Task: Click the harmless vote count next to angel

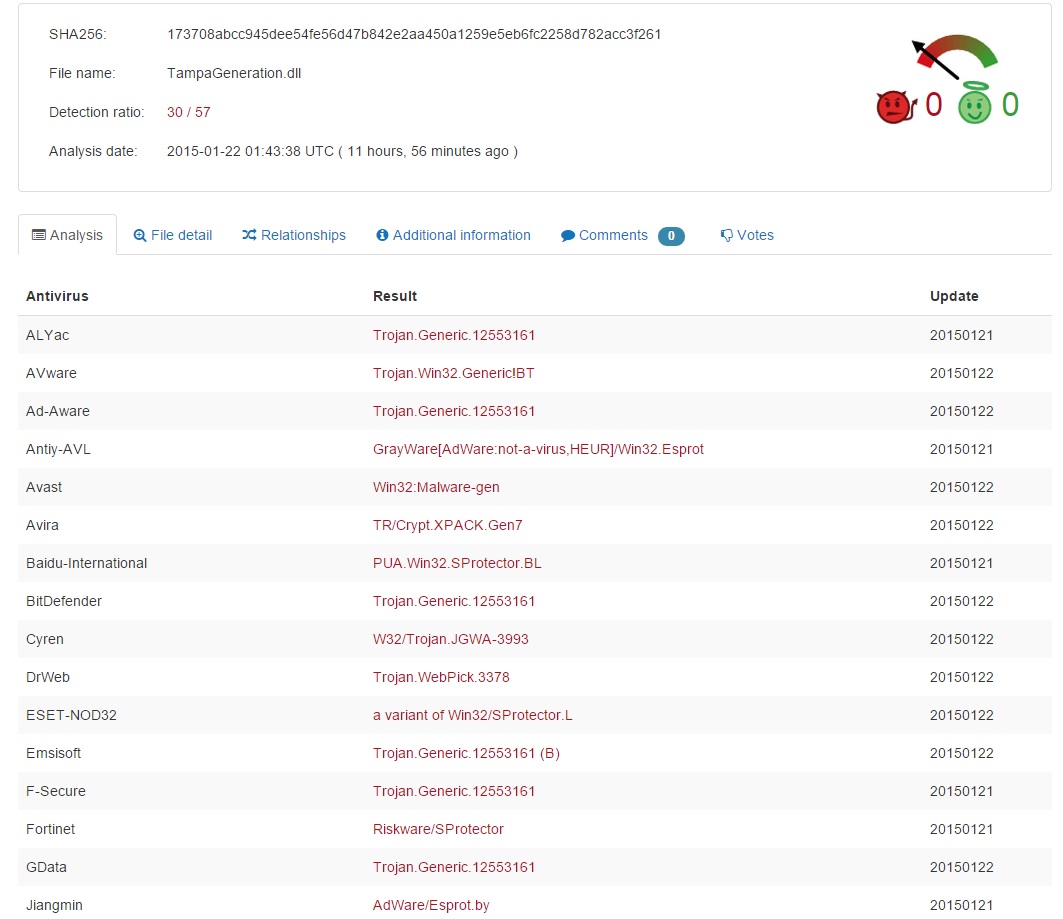Action: (1010, 104)
